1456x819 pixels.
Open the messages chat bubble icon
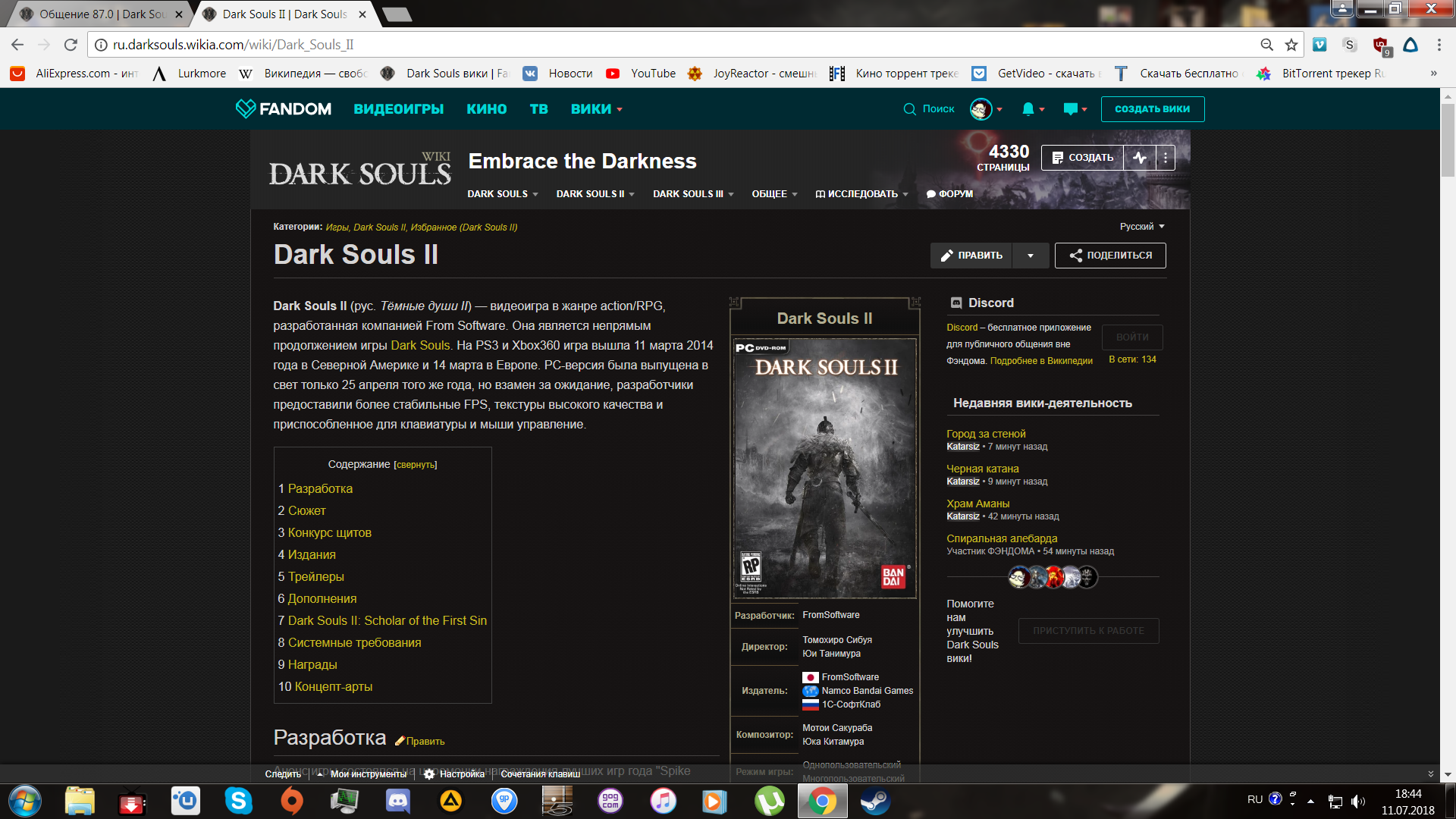[1070, 109]
